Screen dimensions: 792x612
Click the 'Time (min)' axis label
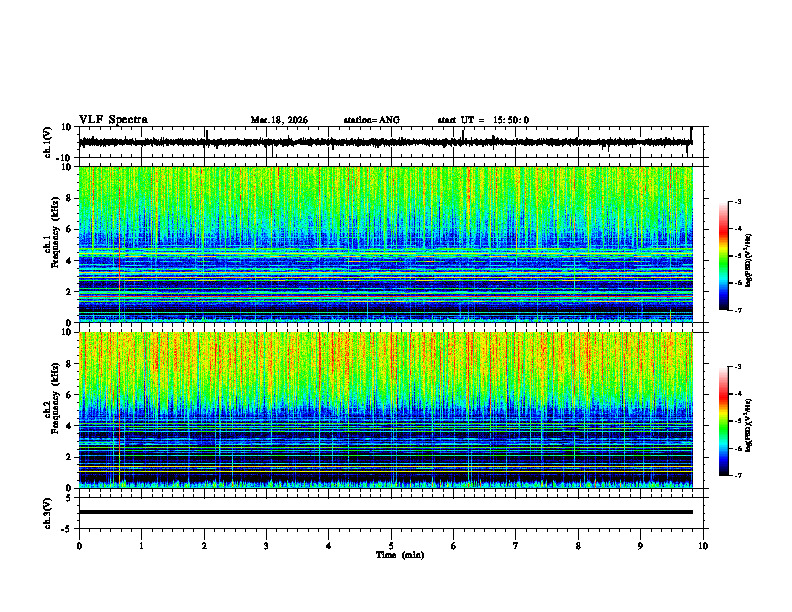pyautogui.click(x=400, y=555)
